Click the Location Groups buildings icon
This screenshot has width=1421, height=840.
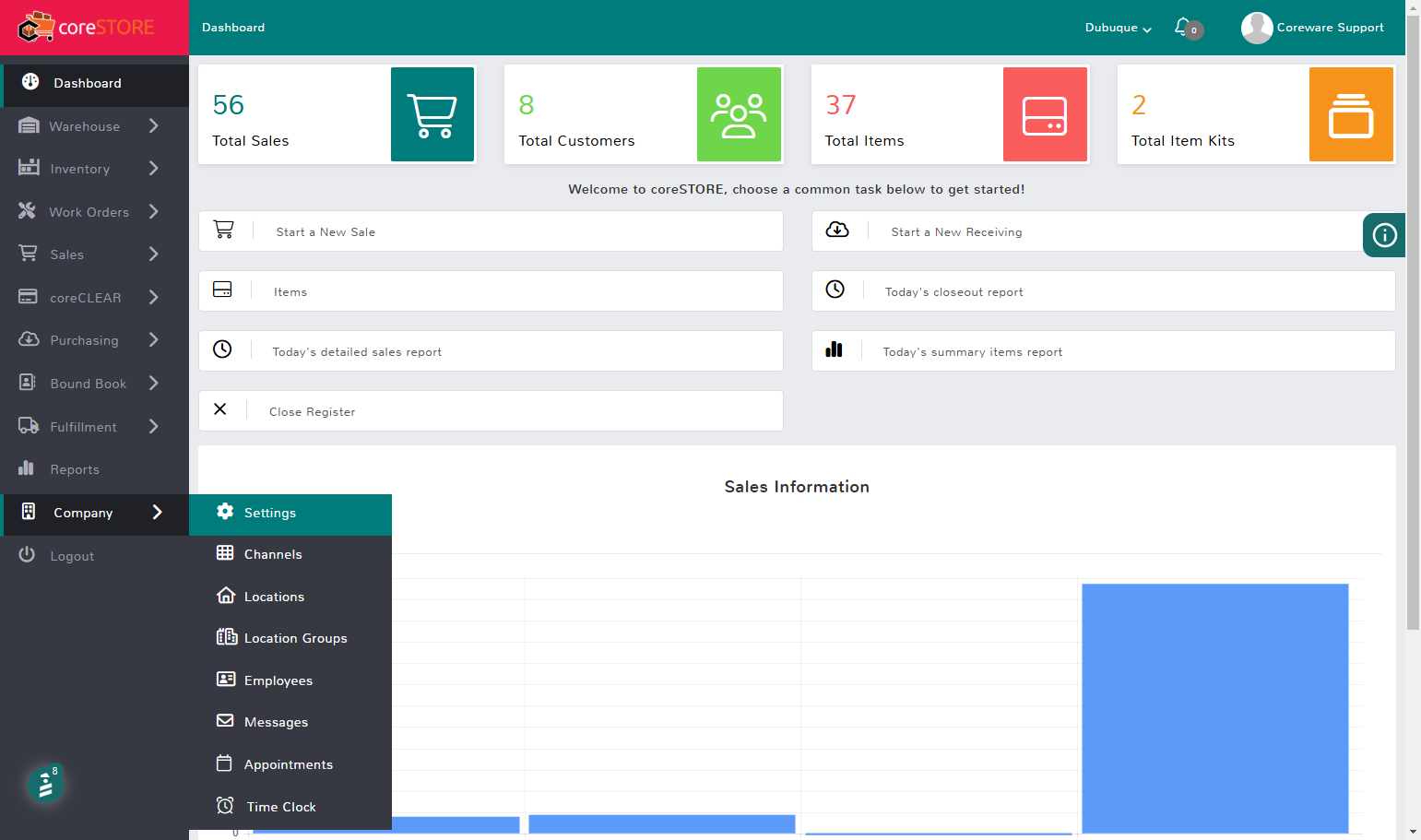click(x=226, y=637)
